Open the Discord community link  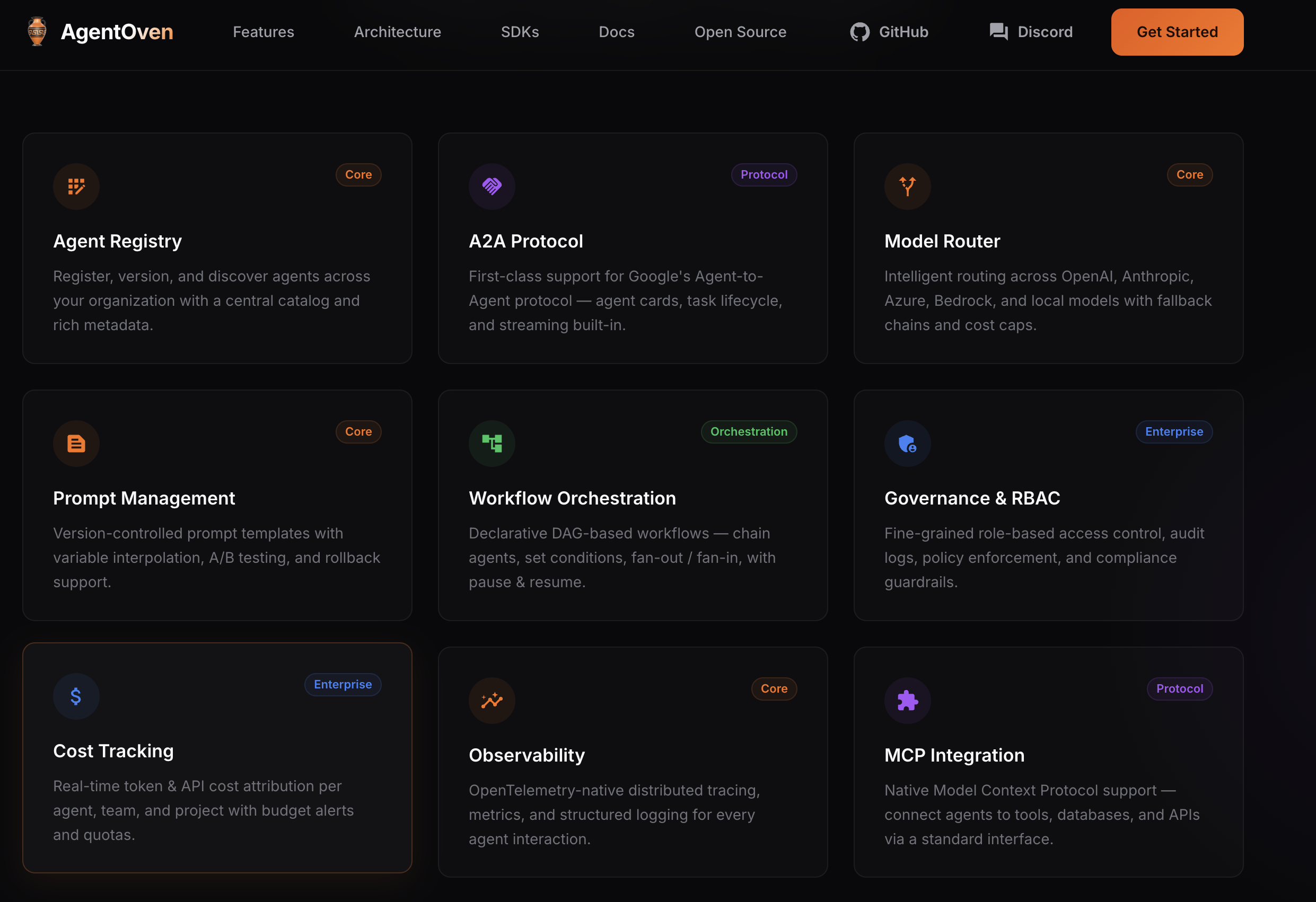coord(1031,32)
